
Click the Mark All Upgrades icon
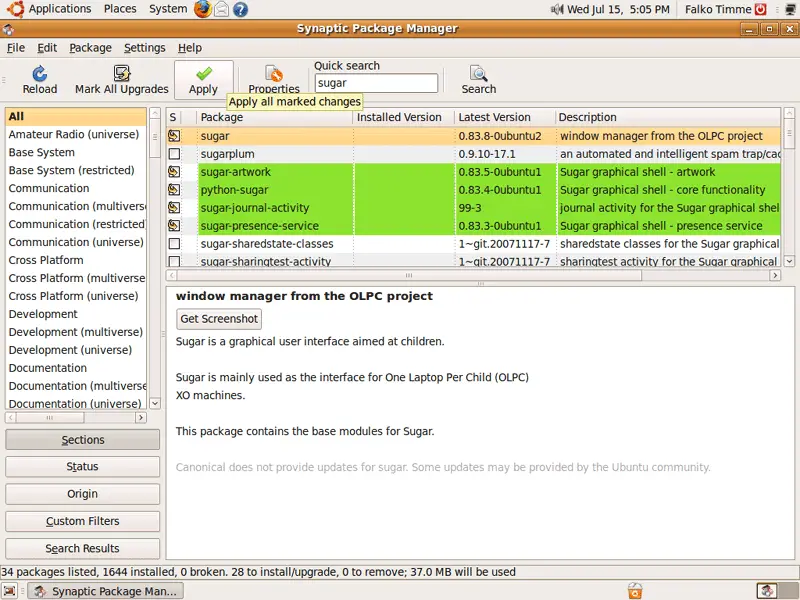121,74
